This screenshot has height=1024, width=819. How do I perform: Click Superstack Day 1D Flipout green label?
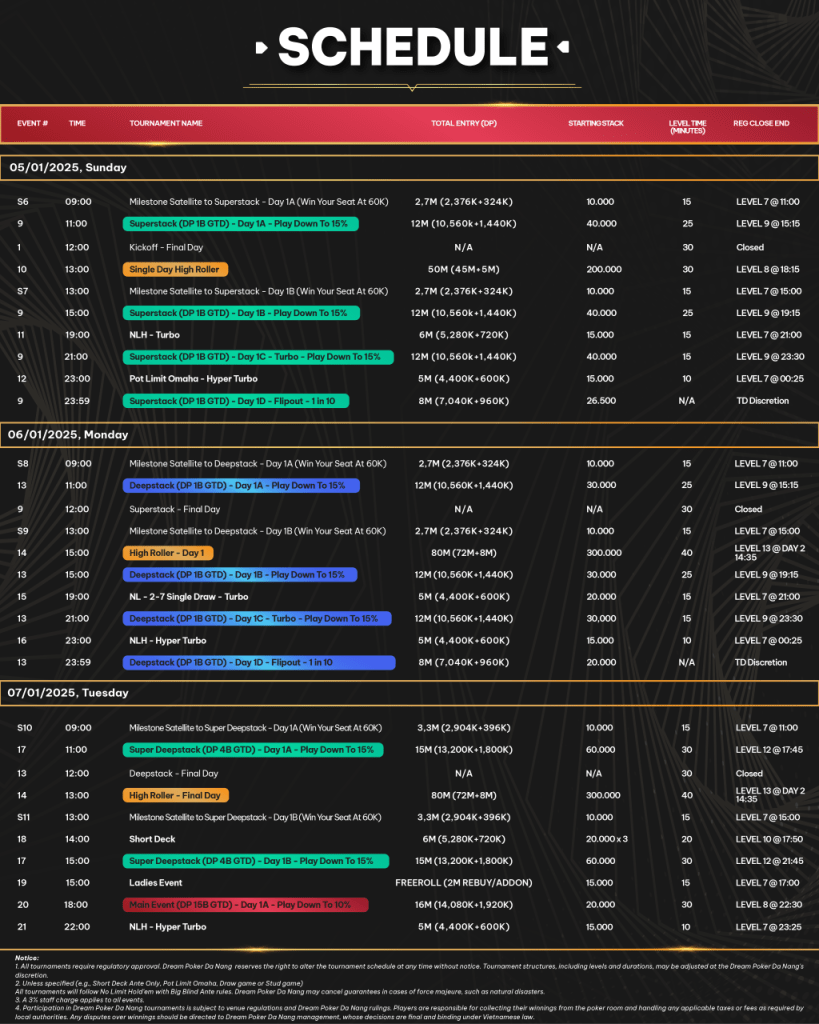click(236, 400)
